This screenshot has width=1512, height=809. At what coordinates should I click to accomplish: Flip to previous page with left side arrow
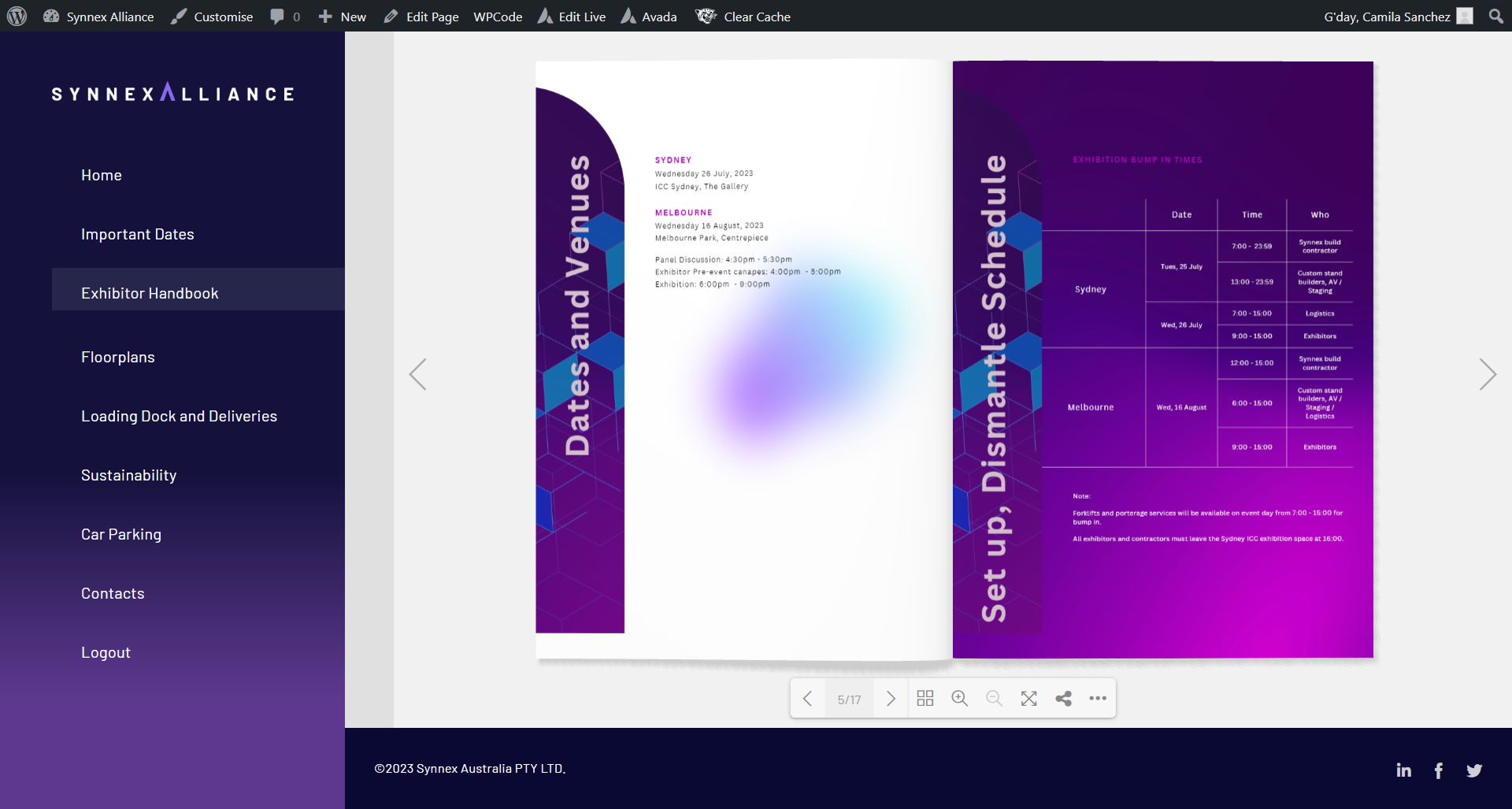coord(418,374)
